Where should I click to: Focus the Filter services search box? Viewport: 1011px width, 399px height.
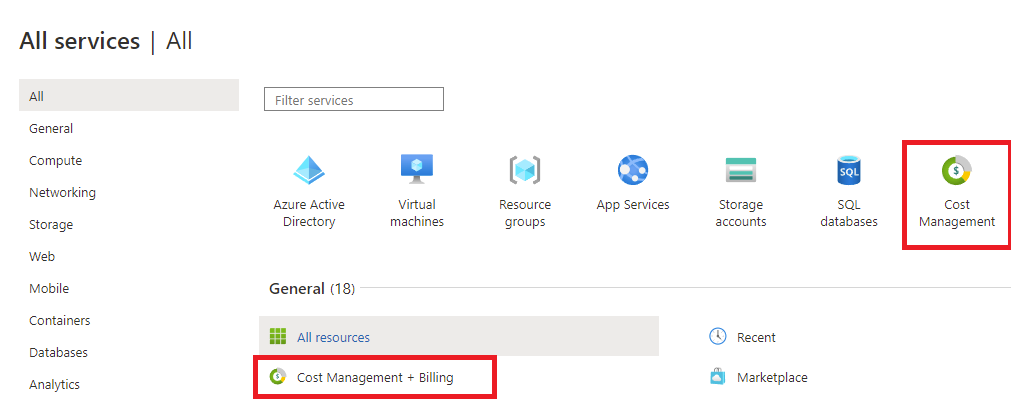[x=354, y=99]
